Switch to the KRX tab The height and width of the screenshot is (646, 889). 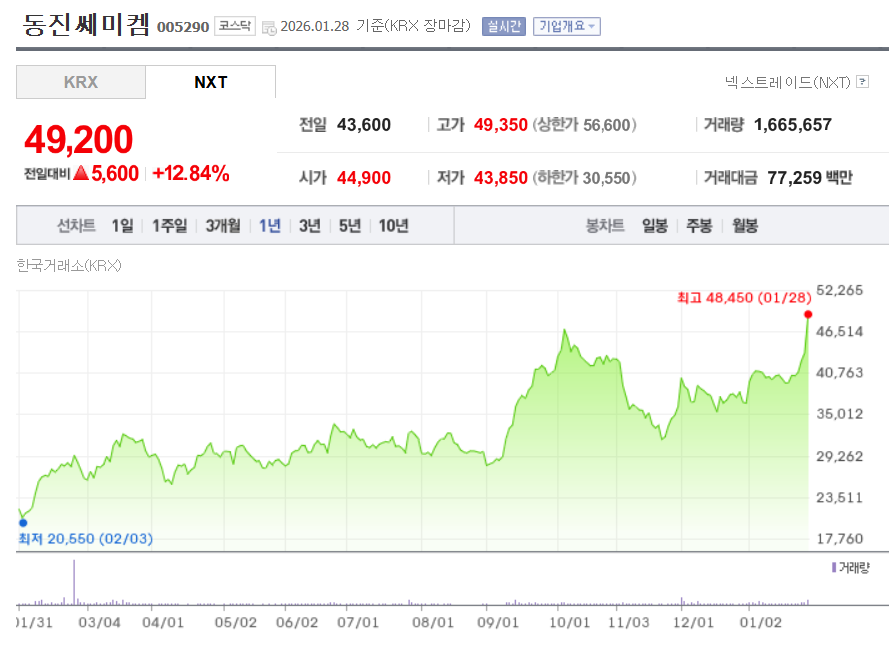[81, 82]
